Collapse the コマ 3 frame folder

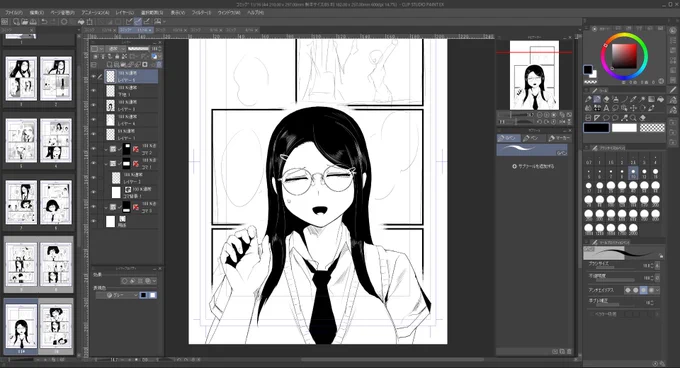pyautogui.click(x=106, y=207)
